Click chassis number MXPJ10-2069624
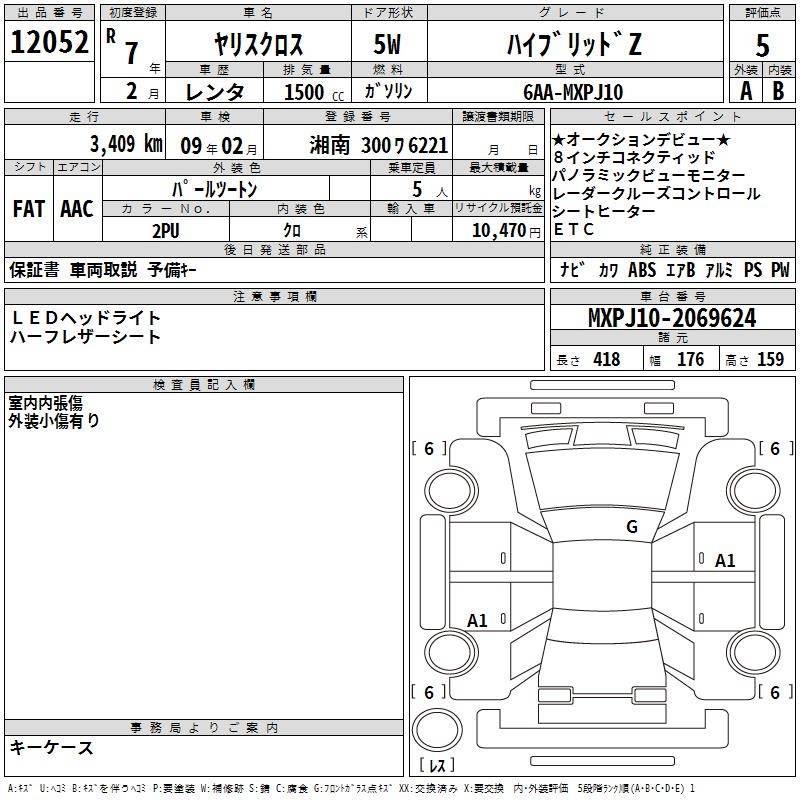The image size is (800, 800). pos(672,318)
